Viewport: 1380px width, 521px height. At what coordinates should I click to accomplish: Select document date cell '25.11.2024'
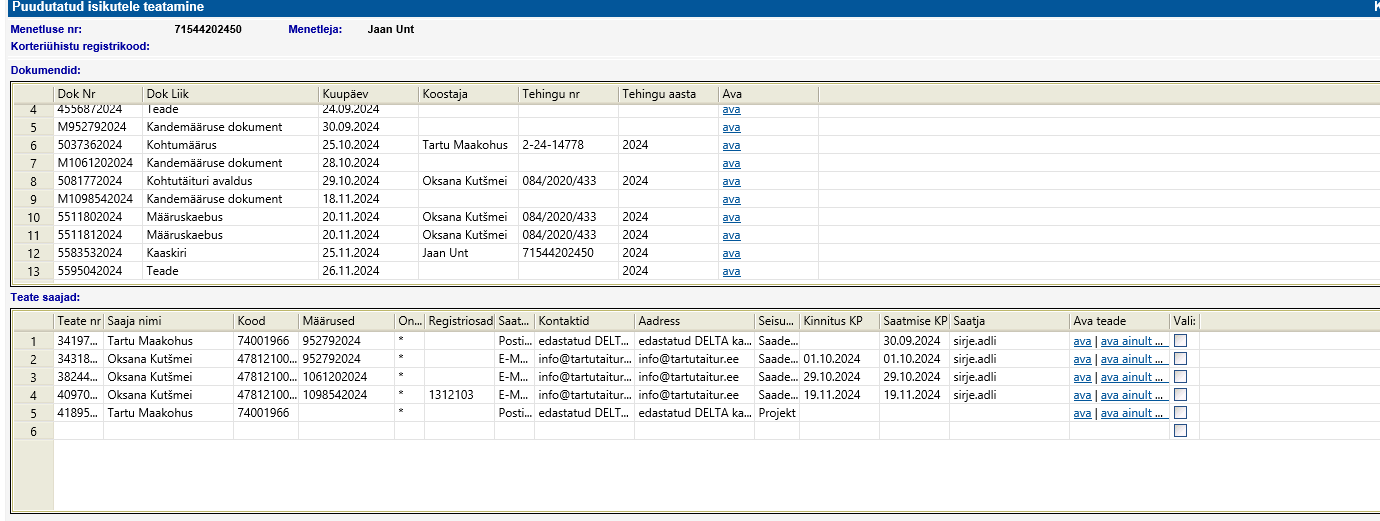[368, 253]
